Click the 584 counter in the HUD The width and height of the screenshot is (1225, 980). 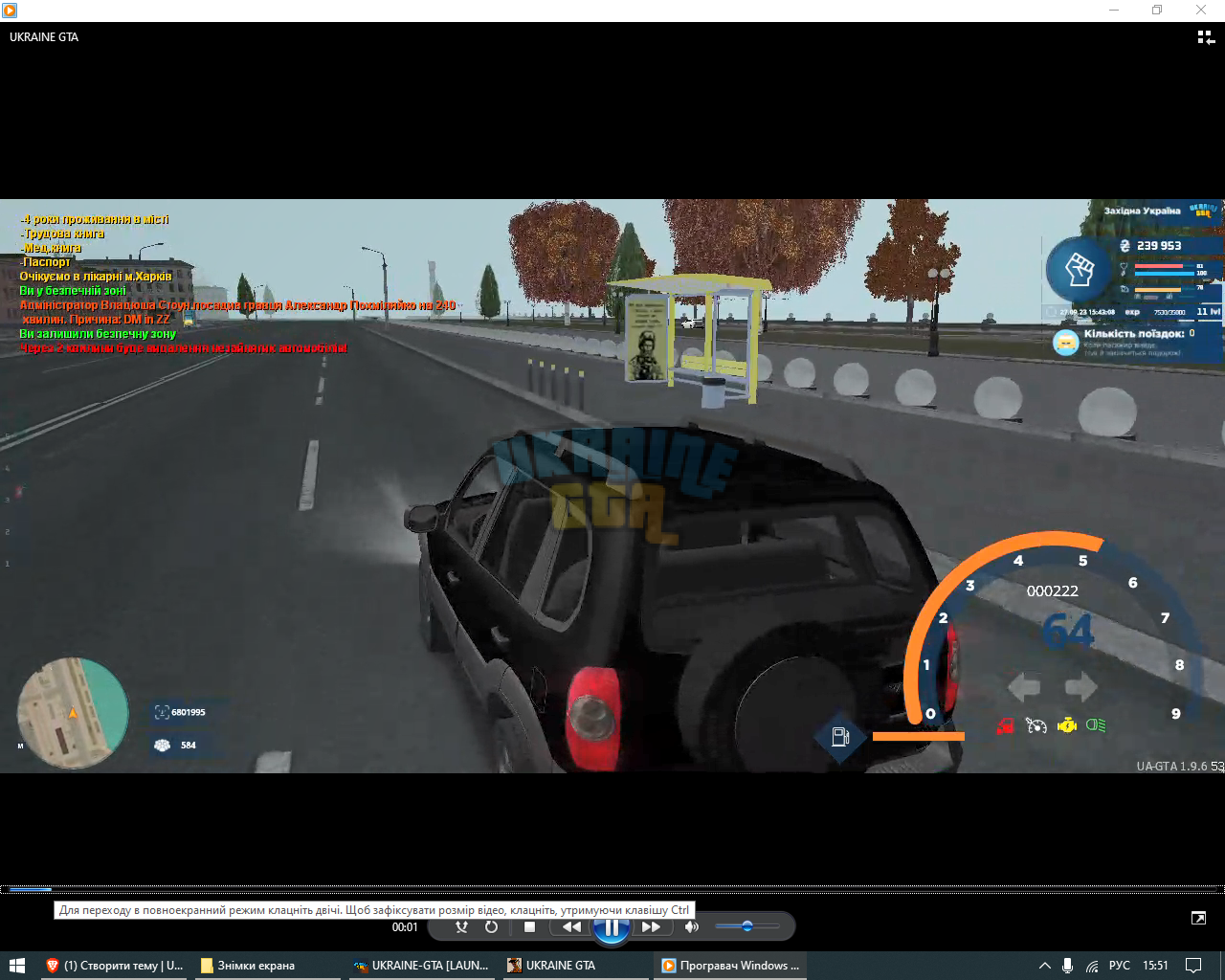coord(189,746)
